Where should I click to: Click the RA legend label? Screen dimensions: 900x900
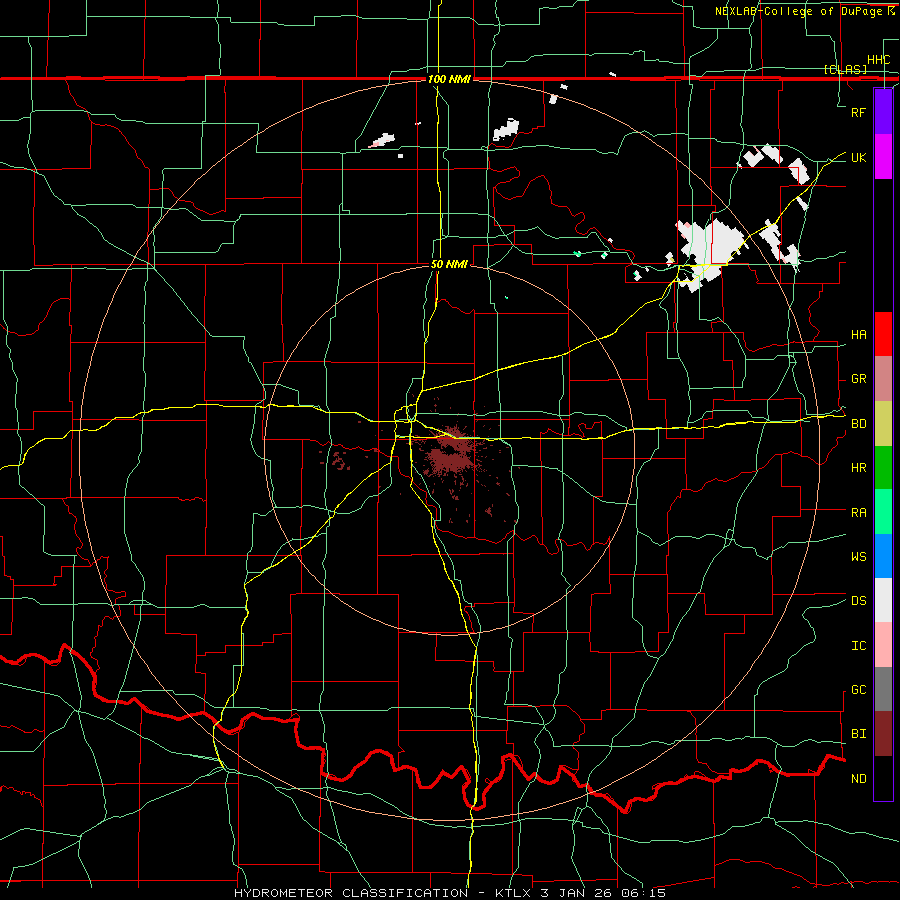[x=859, y=513]
